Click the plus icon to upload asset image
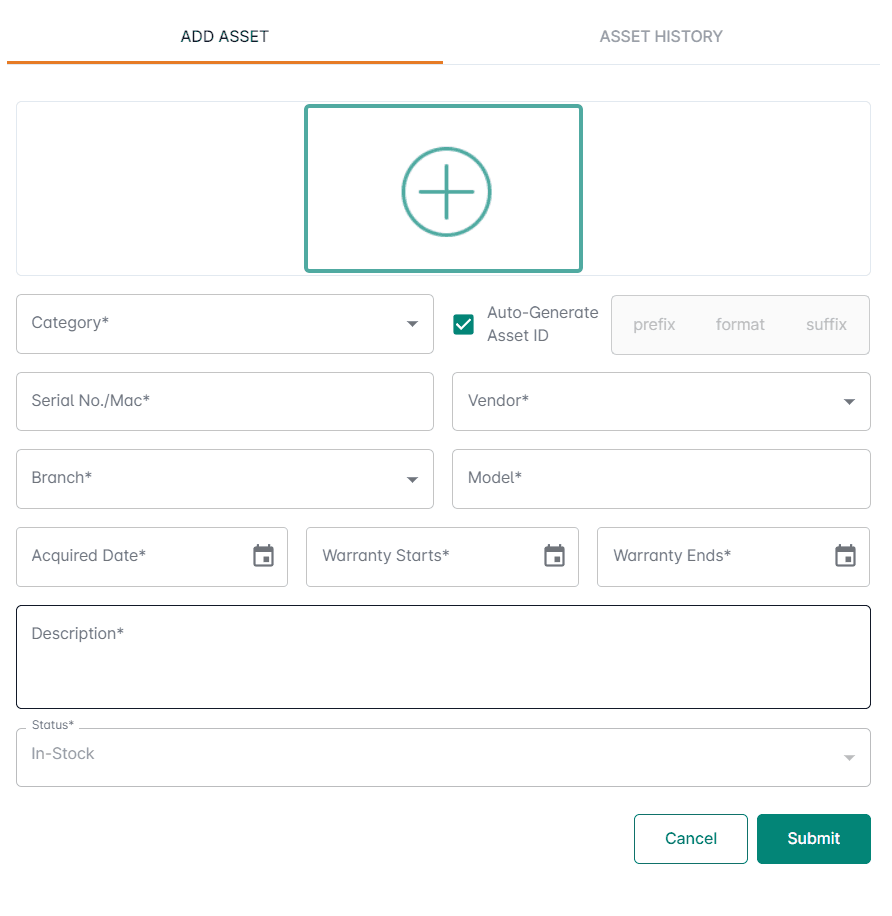This screenshot has height=916, width=892. [446, 190]
